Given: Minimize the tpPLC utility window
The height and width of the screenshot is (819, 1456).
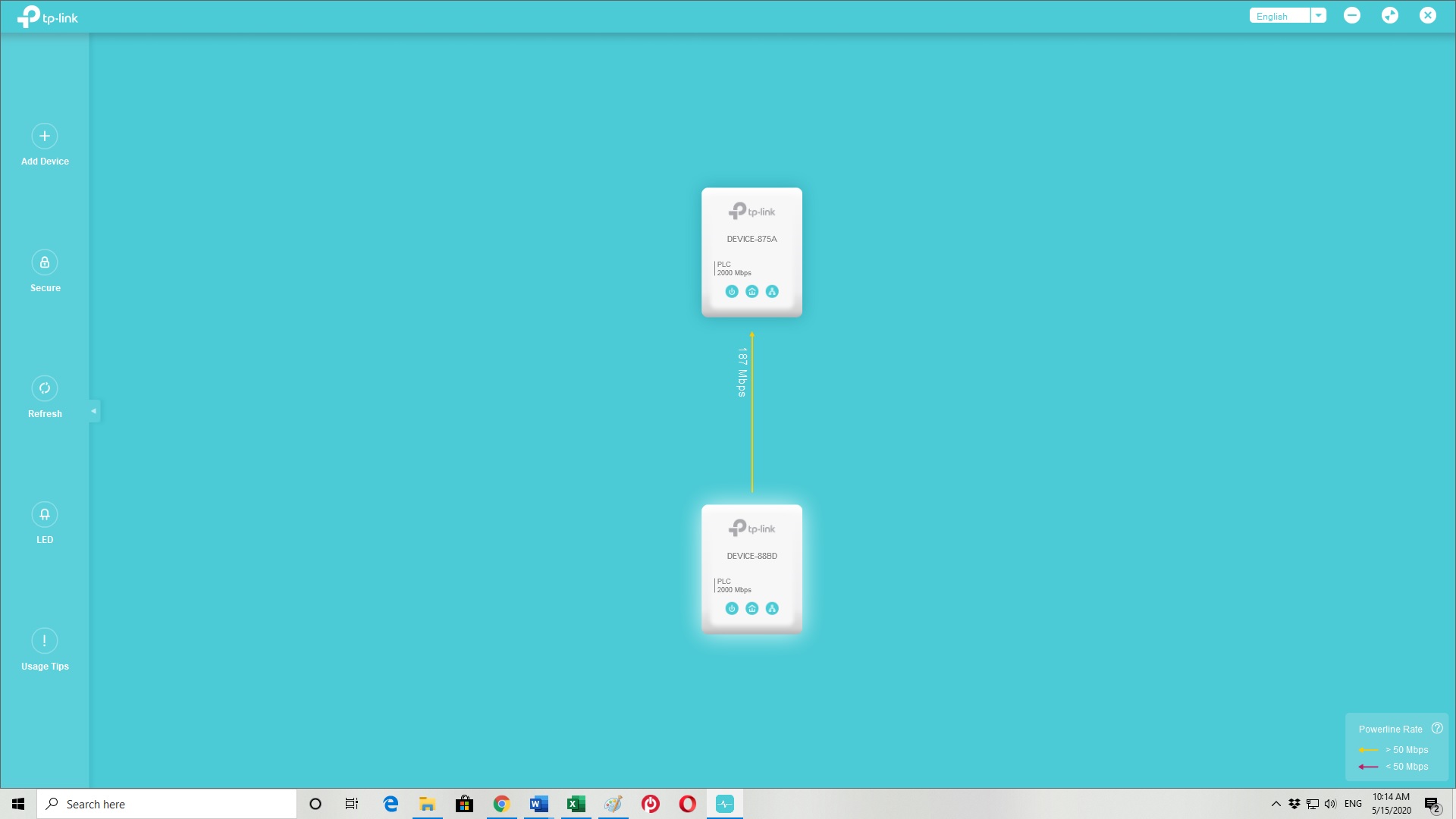Looking at the screenshot, I should pos(1352,15).
